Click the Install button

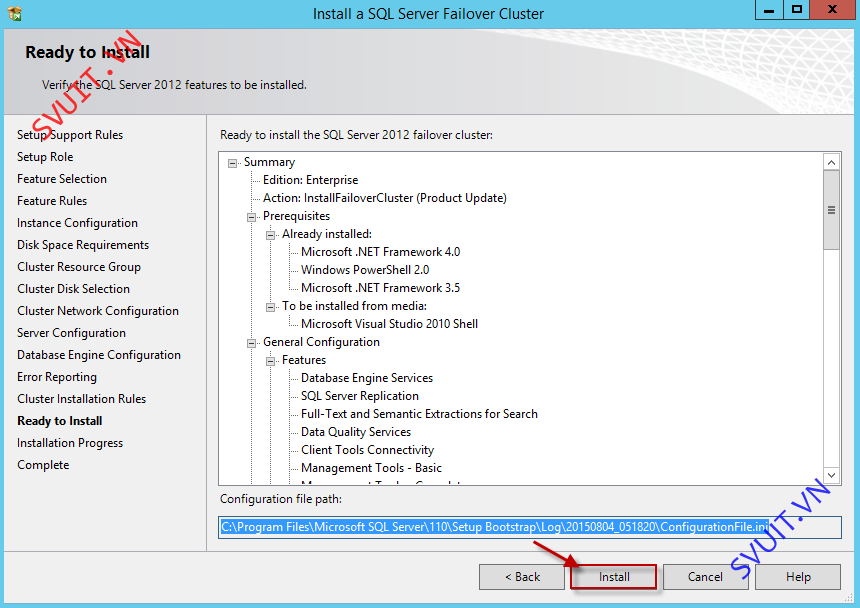click(613, 577)
